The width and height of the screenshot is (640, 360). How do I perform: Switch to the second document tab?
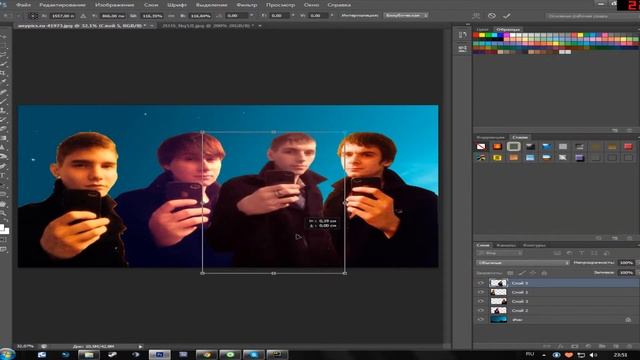(x=209, y=26)
